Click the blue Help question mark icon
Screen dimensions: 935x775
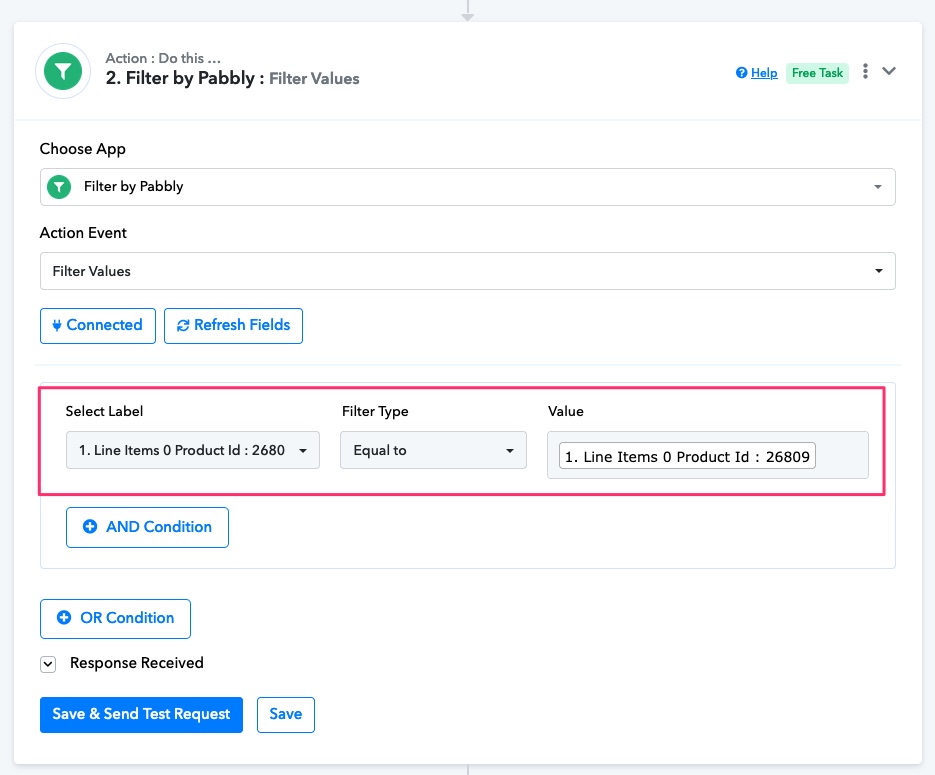[741, 73]
